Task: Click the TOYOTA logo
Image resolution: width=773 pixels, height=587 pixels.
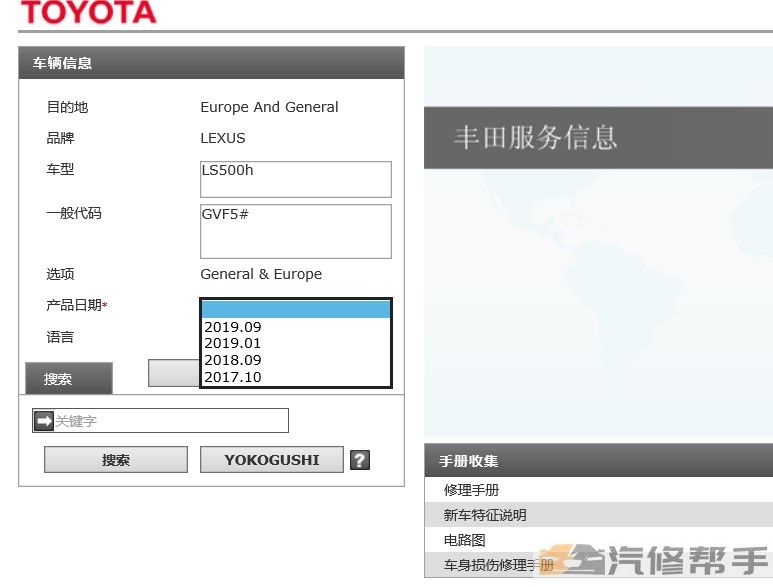Action: tap(88, 12)
